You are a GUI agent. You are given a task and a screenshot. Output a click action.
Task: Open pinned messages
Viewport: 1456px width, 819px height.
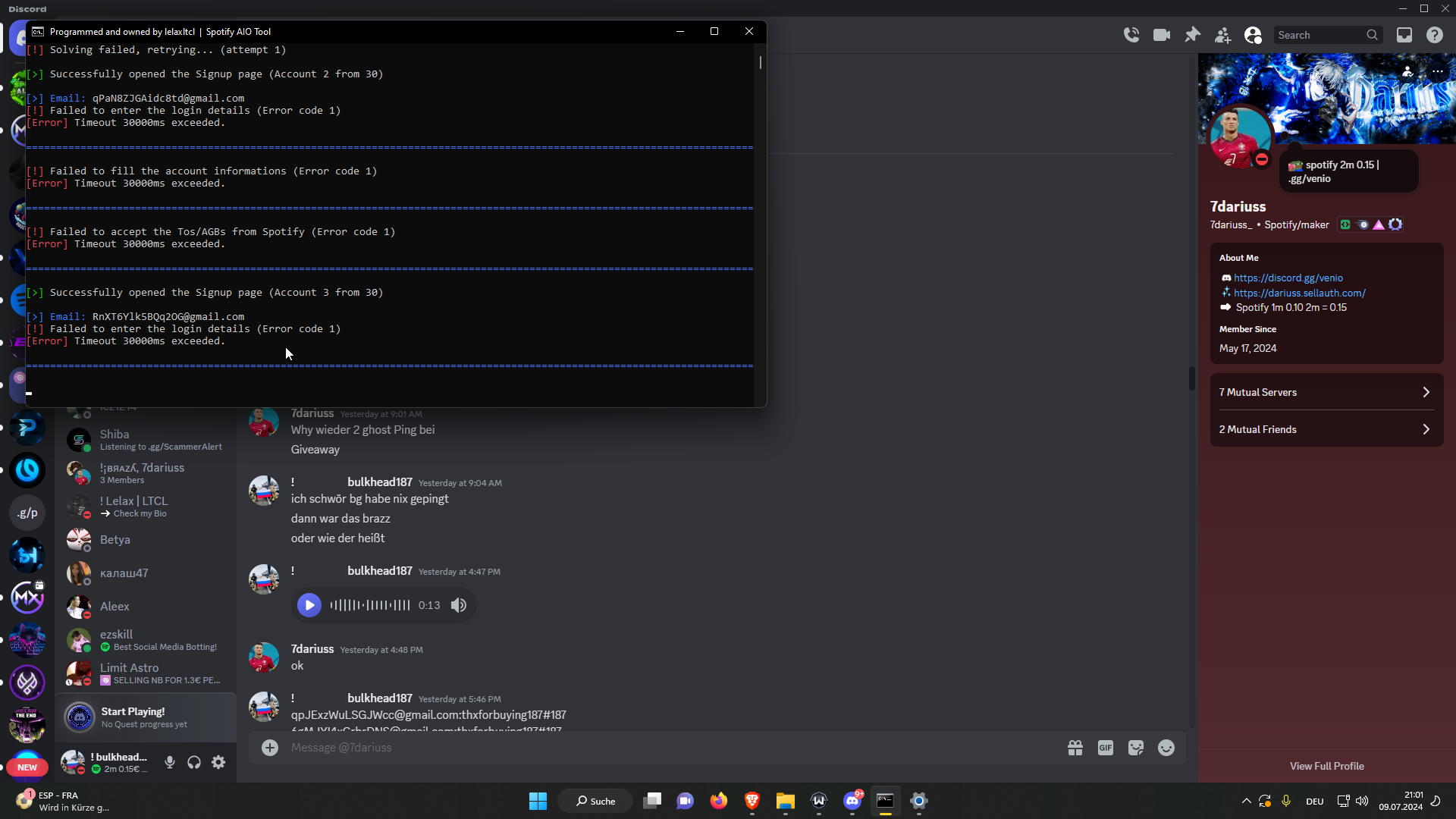coord(1192,35)
